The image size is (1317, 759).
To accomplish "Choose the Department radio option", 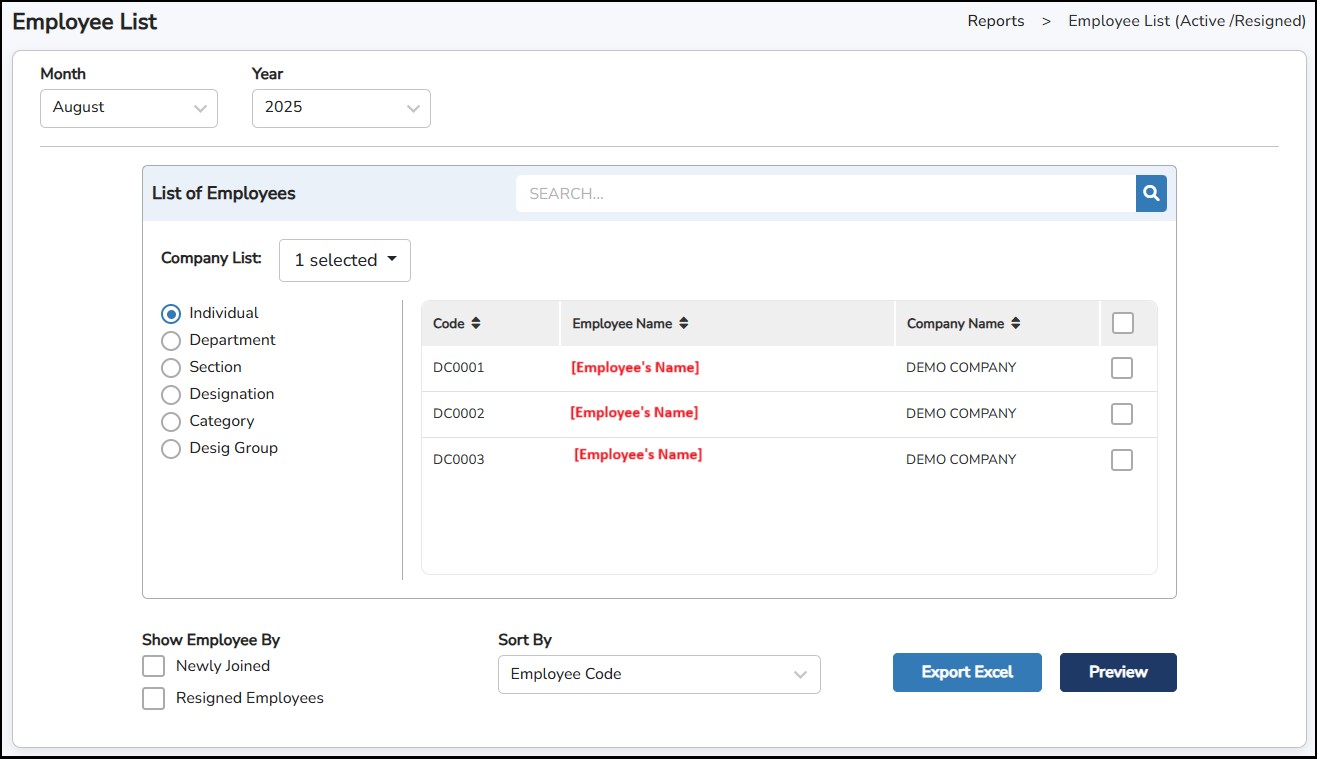I will (171, 341).
